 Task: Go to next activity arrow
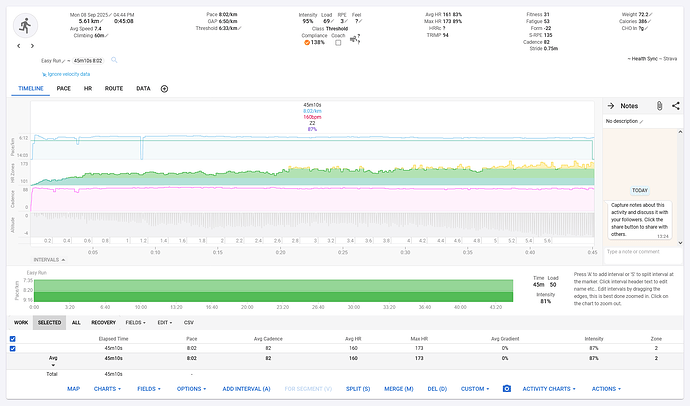tap(32, 46)
